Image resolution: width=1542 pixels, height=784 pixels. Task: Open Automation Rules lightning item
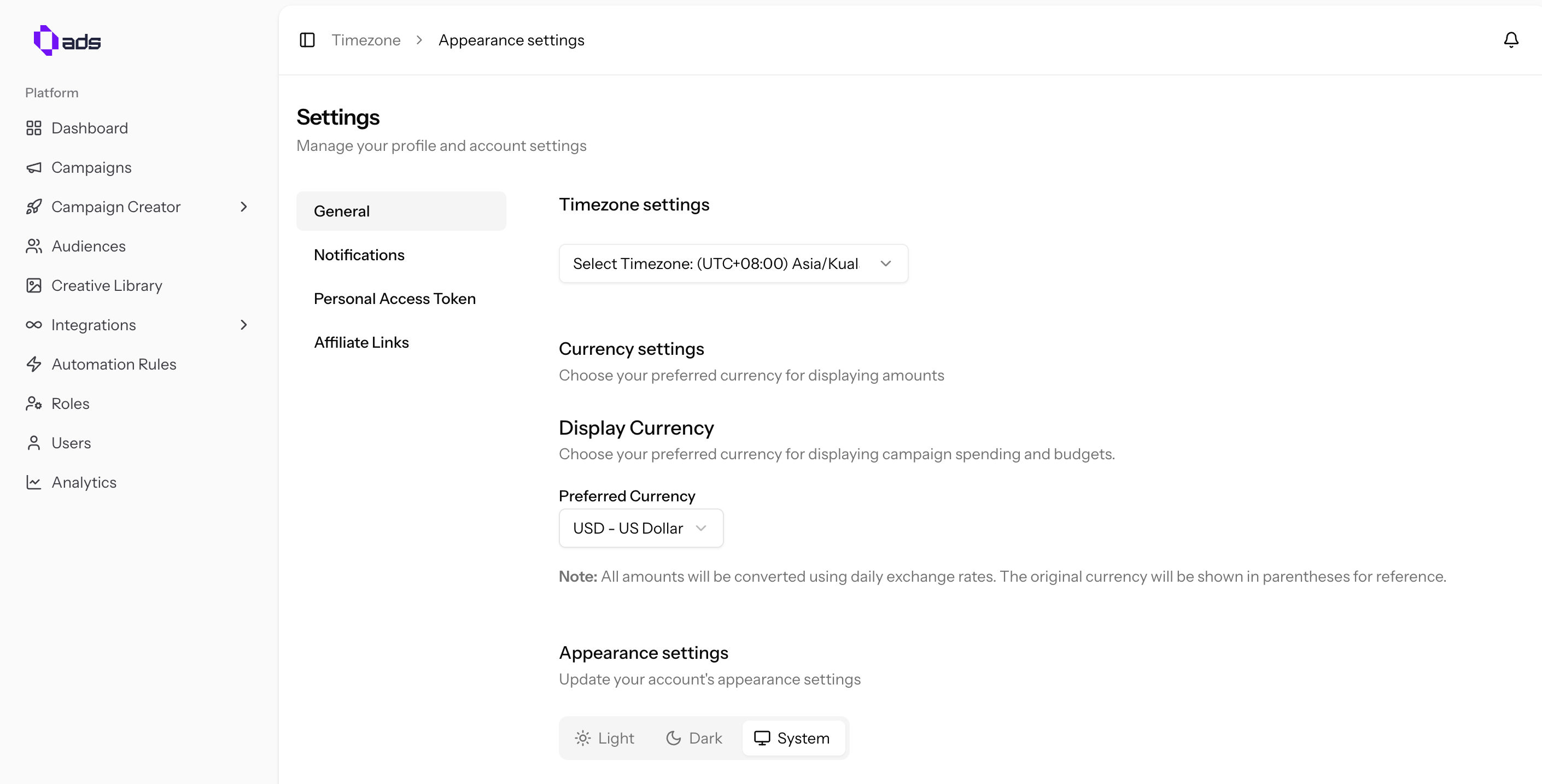(114, 365)
